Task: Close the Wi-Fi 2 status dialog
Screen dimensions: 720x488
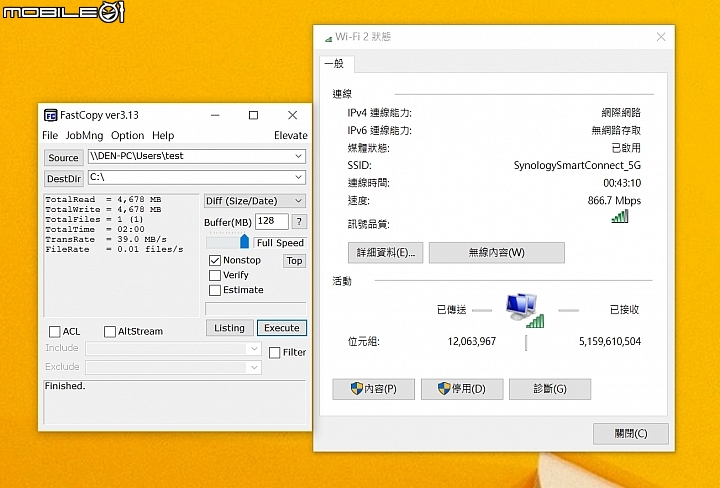Action: pos(661,37)
